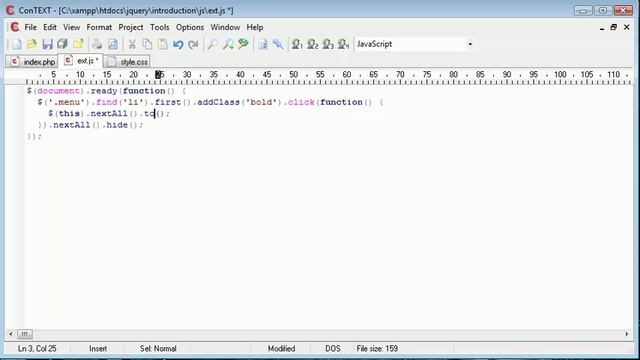
Task: Click horizontal scrollbar left arrow
Action: (11, 334)
